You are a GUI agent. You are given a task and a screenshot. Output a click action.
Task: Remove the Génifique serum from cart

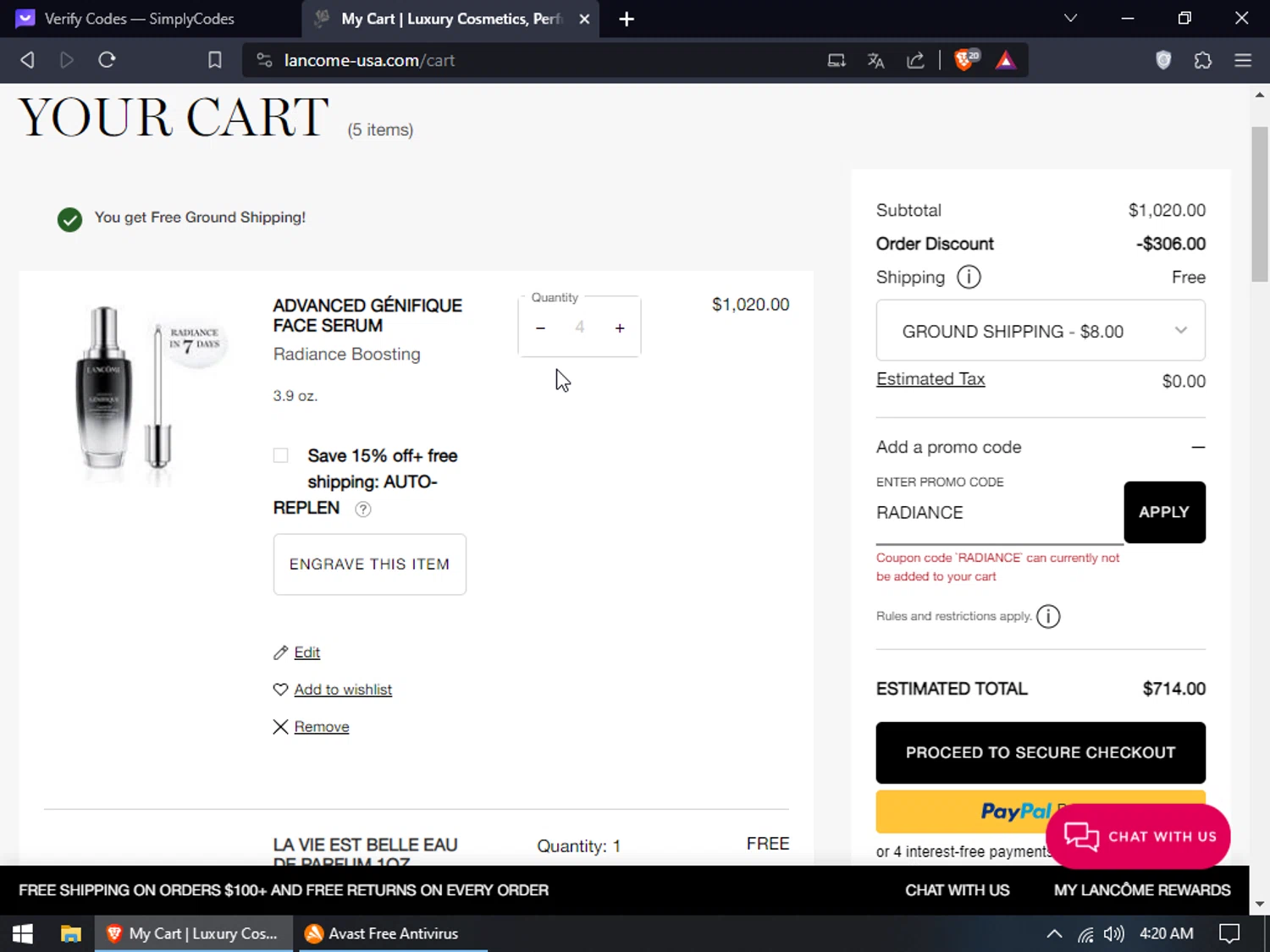[322, 727]
